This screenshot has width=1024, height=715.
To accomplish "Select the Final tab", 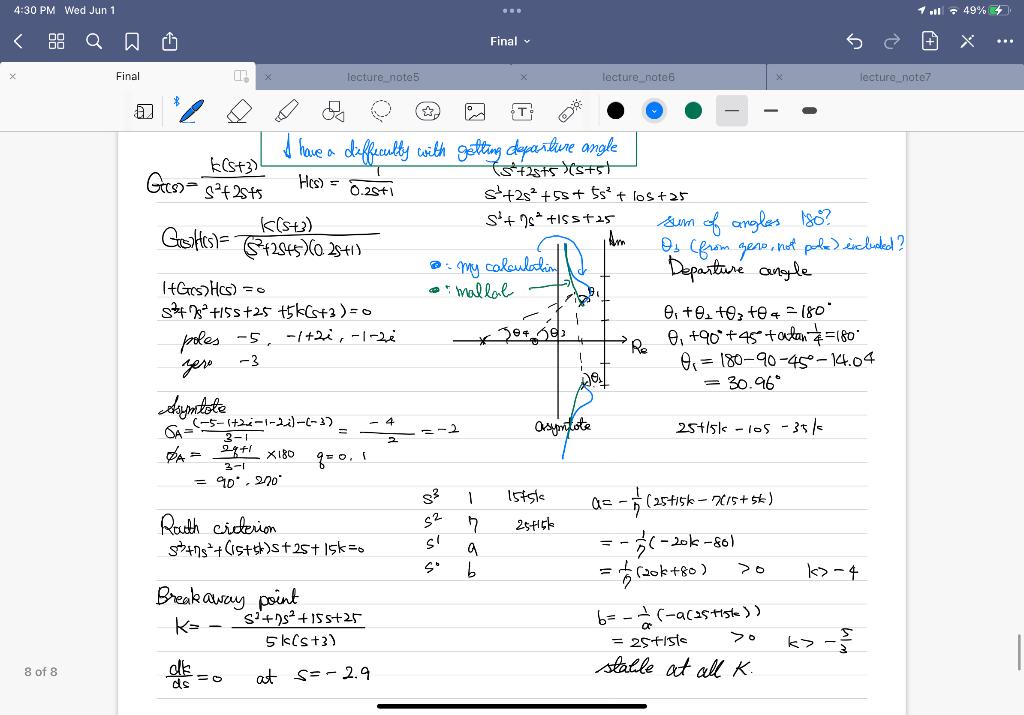I will tap(128, 76).
